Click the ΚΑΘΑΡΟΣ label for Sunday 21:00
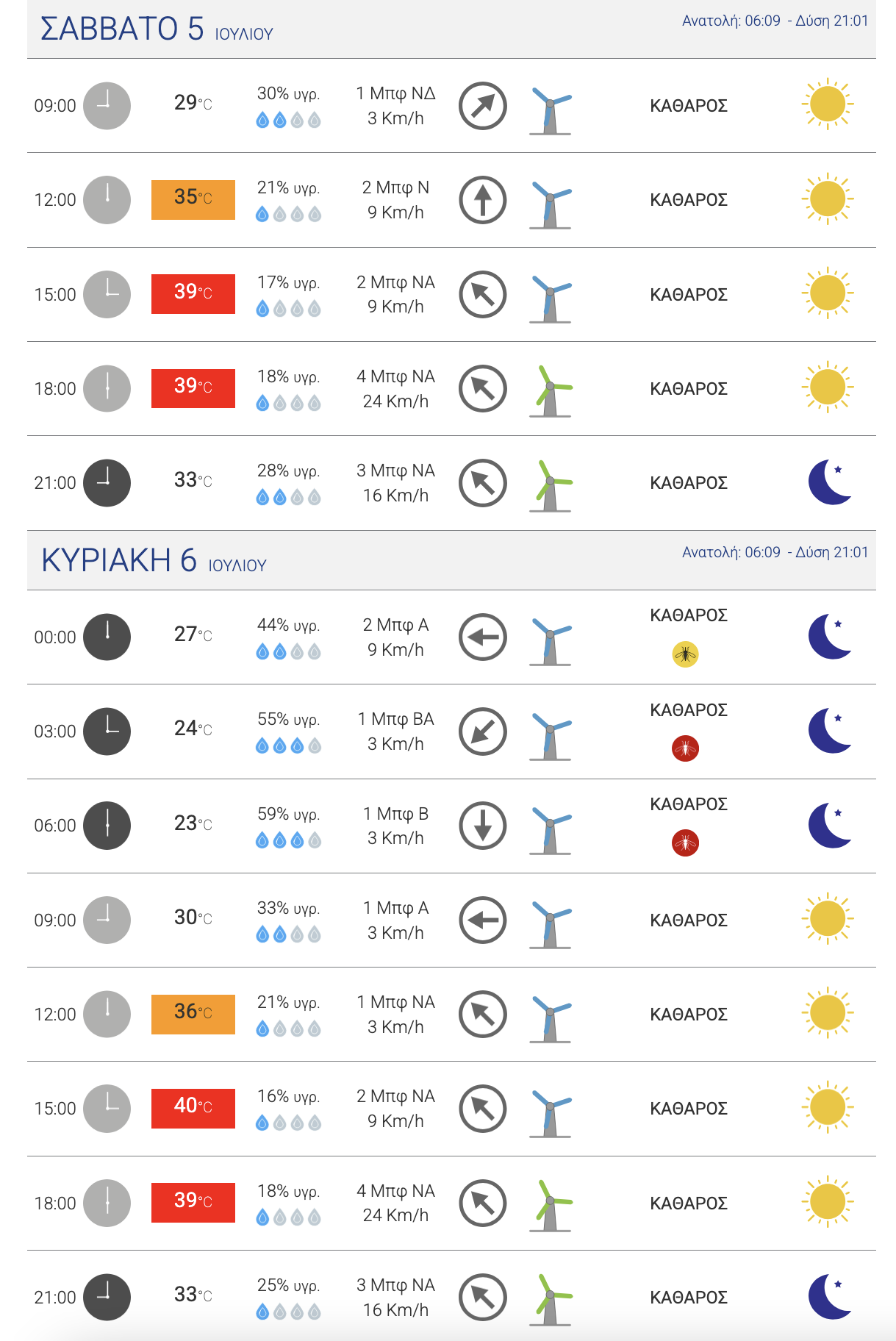Image resolution: width=896 pixels, height=1341 pixels. [689, 1298]
